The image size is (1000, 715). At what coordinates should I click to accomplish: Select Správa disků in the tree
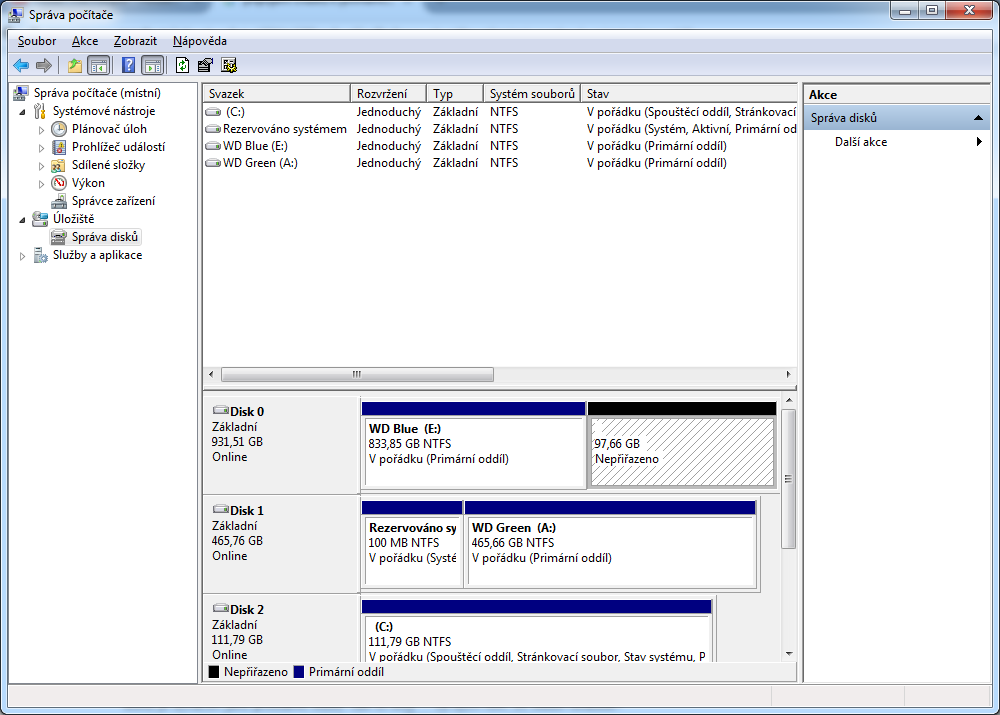(x=104, y=237)
